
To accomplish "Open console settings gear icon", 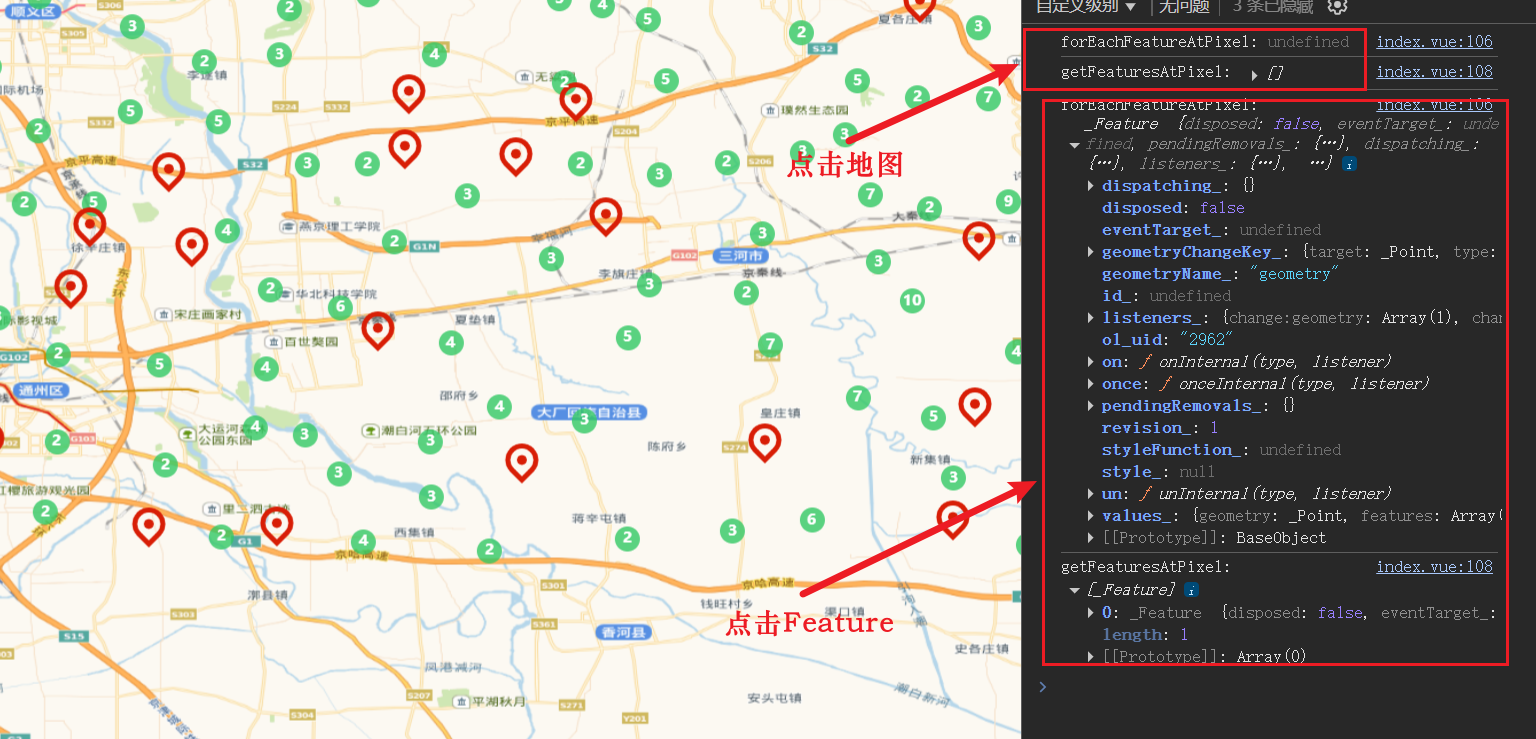I will (1337, 6).
